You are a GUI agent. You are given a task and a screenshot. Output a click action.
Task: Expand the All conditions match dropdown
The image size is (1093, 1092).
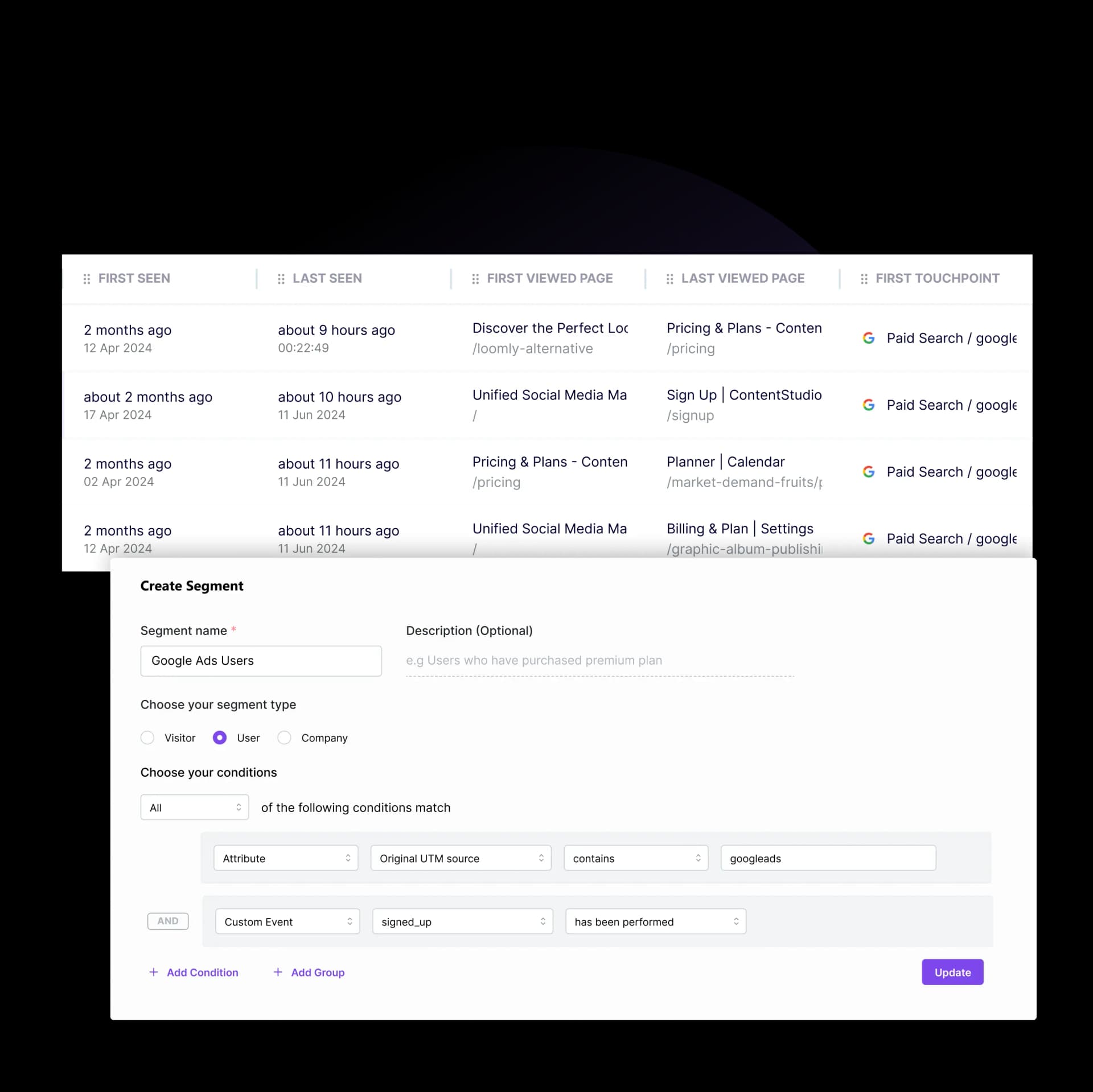[x=194, y=808]
